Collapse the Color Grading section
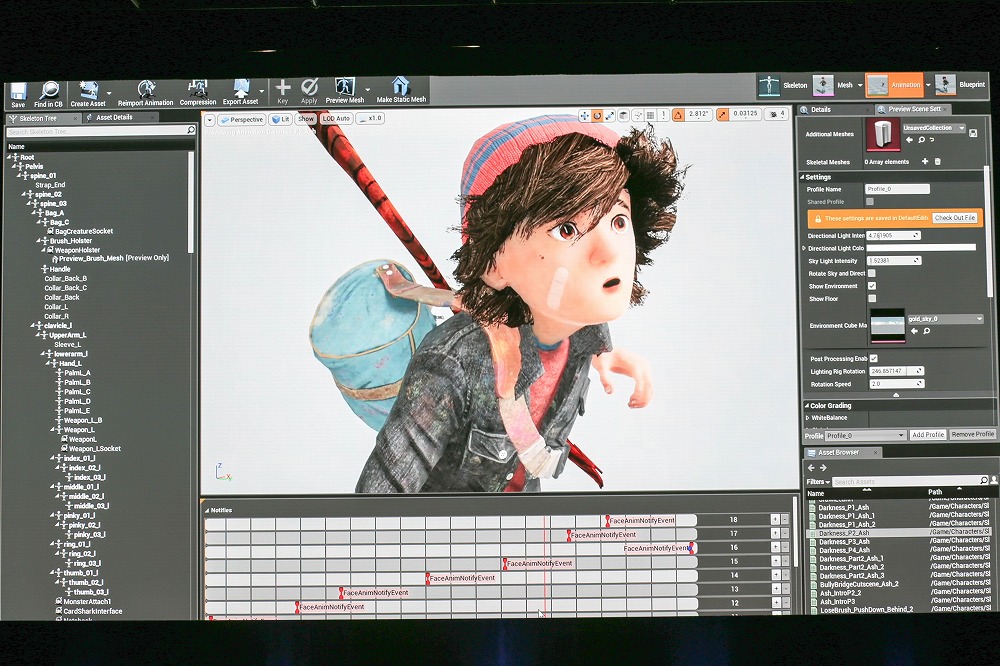1000x666 pixels. point(806,406)
